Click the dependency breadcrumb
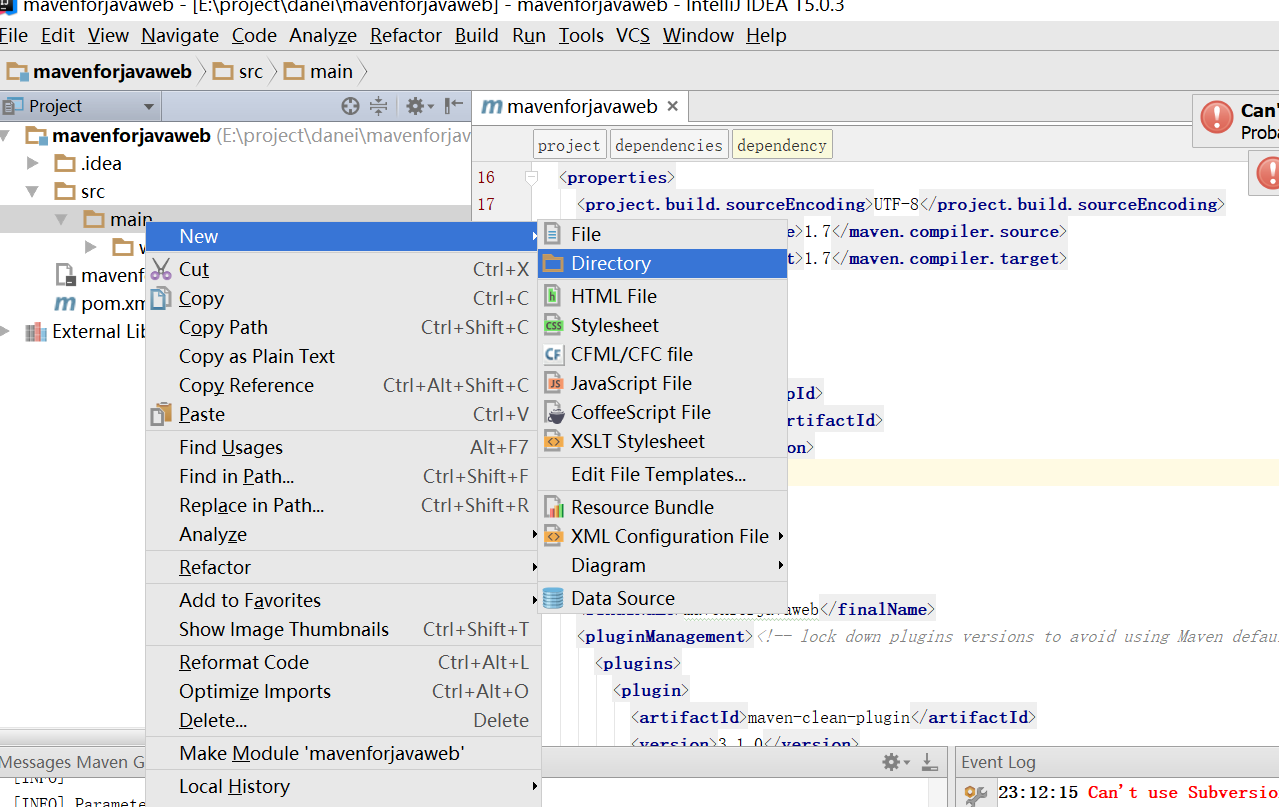Viewport: 1279px width, 807px height. pyautogui.click(x=782, y=145)
